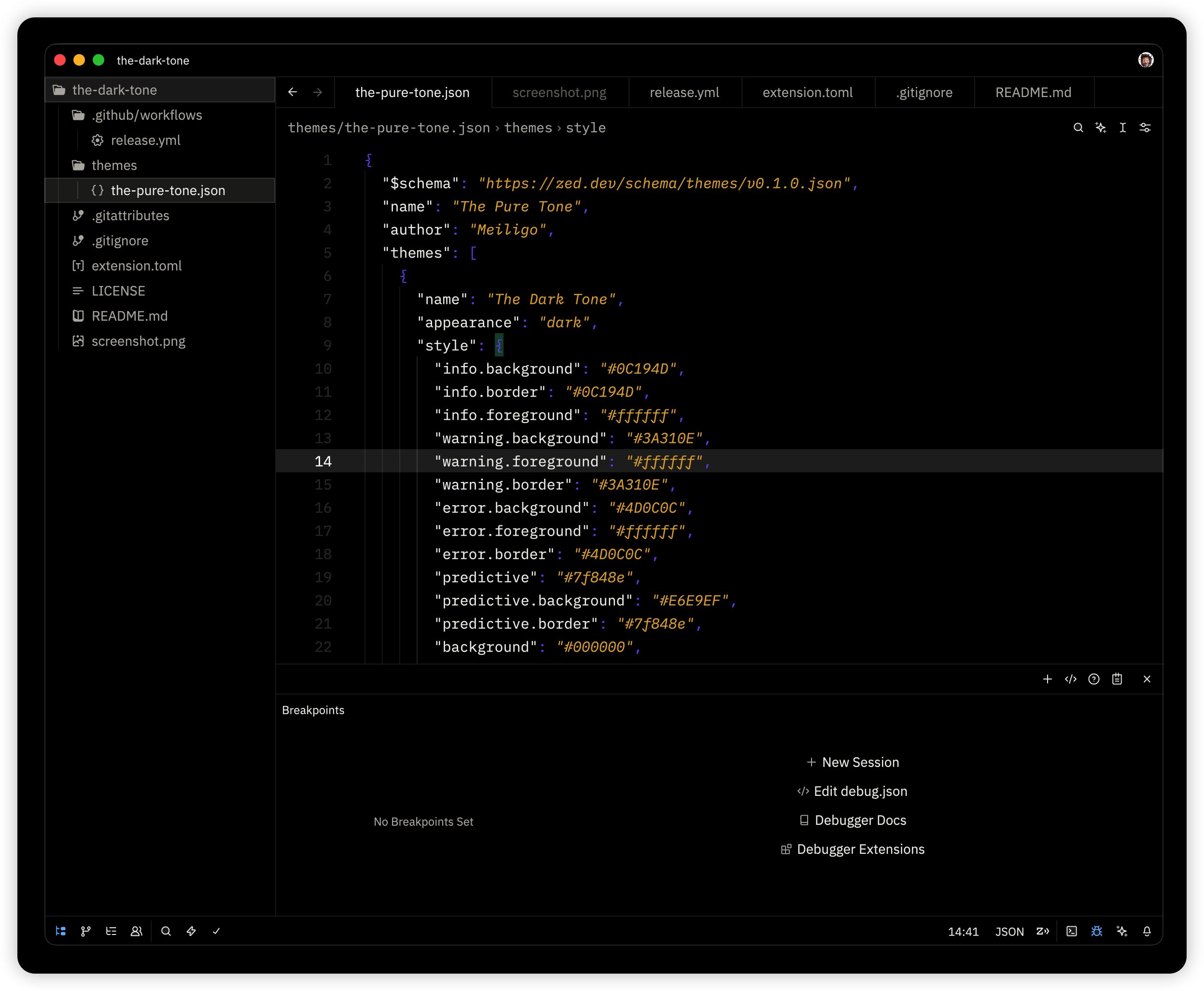
Task: Click inline assist sparkle icon in editor toolbar
Action: pyautogui.click(x=1101, y=127)
